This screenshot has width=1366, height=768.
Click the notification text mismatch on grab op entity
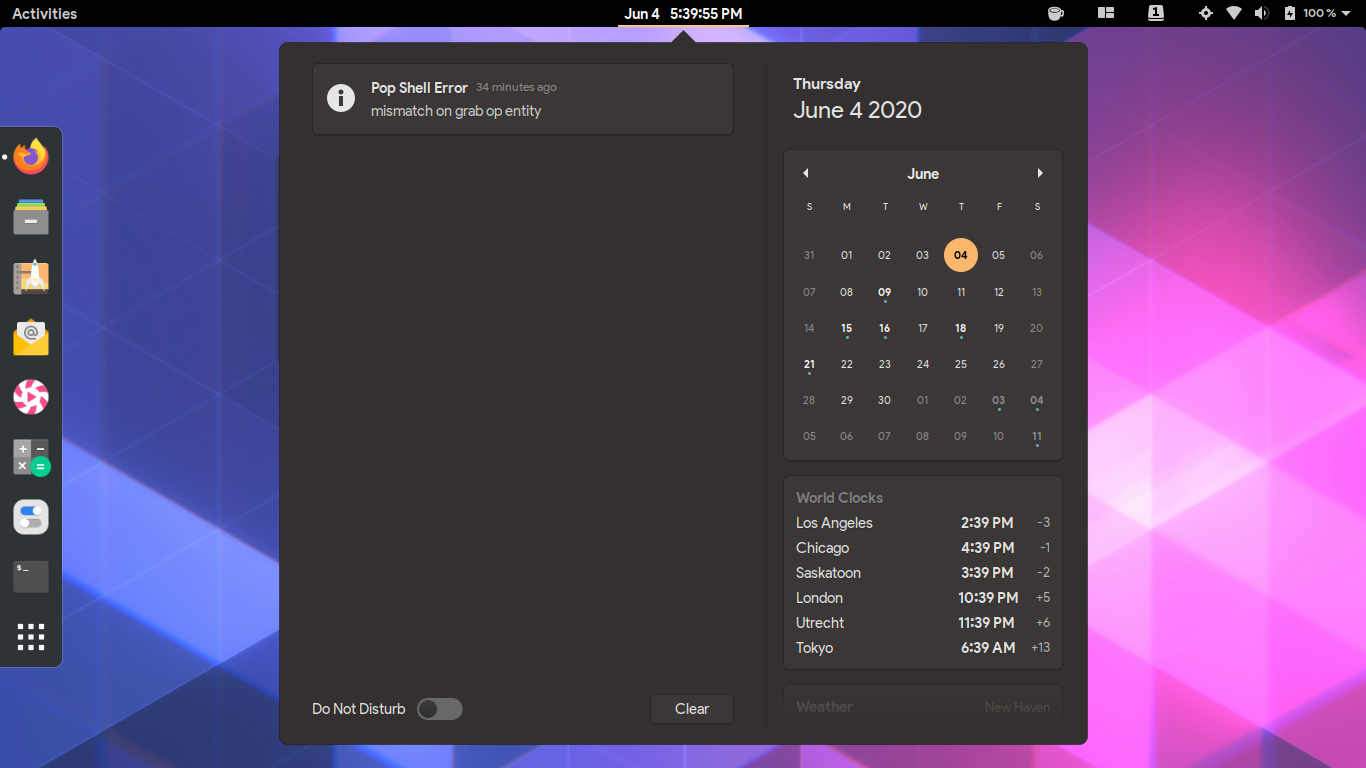tap(456, 111)
